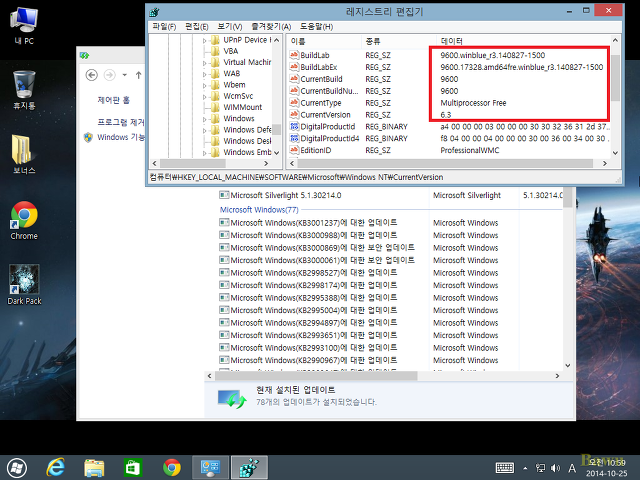Open the Windows Store taskbar icon
The image size is (640, 480).
tap(133, 468)
